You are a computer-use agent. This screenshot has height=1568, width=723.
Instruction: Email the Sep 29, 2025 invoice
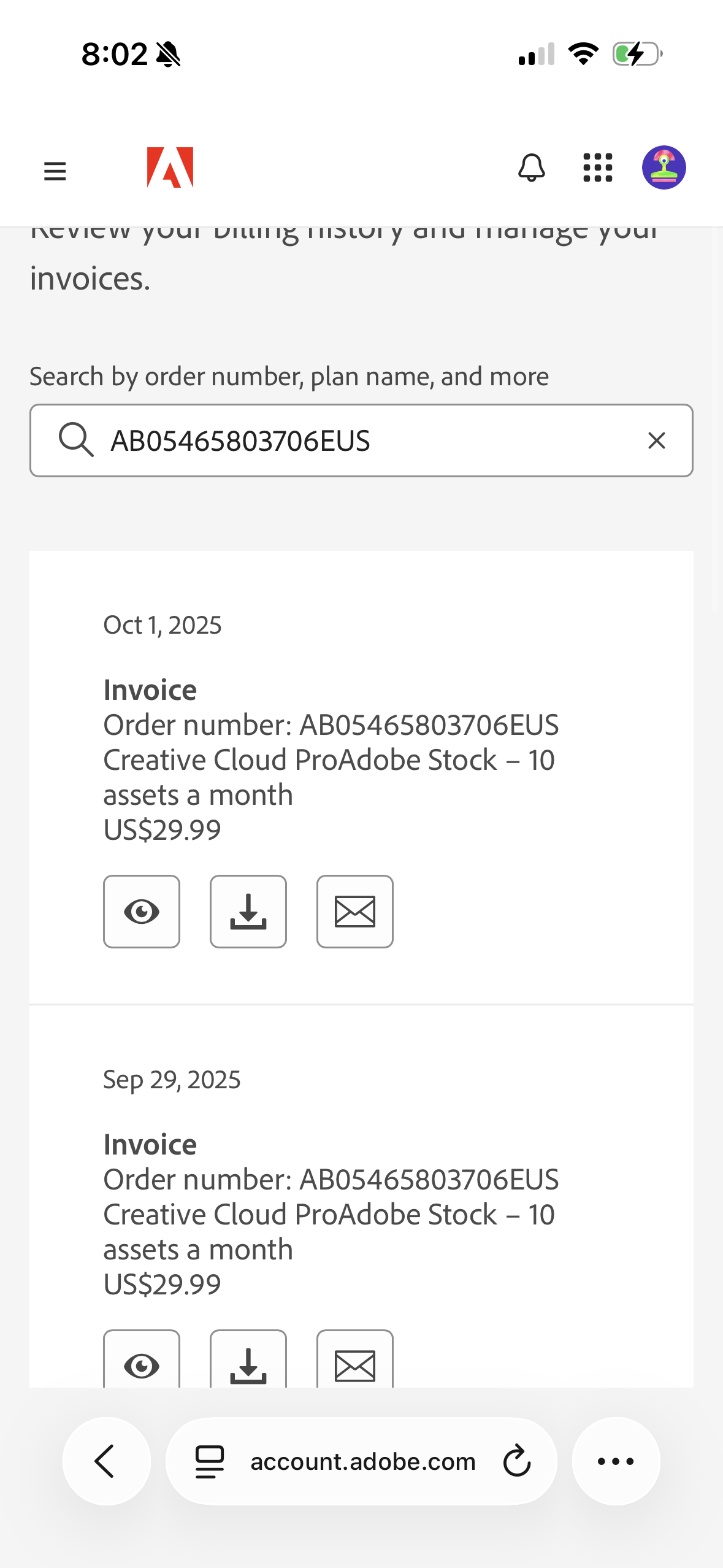click(x=355, y=1362)
